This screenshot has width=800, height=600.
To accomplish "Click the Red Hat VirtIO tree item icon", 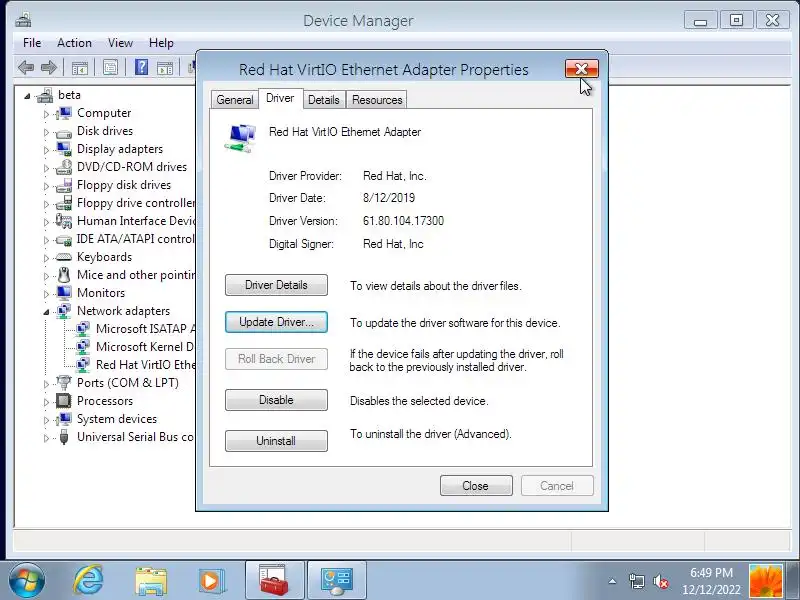I will pyautogui.click(x=83, y=365).
